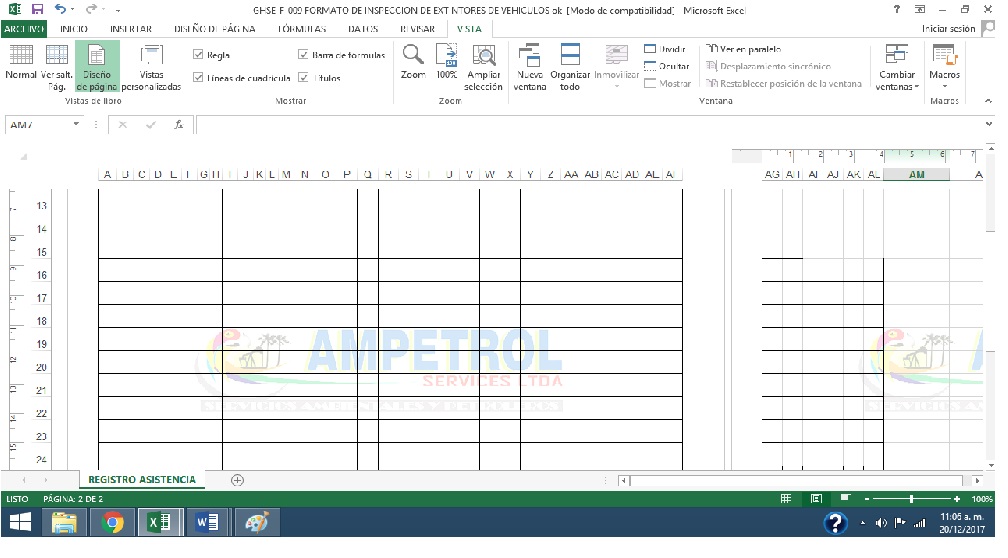Zoom out with minus button

867,499
